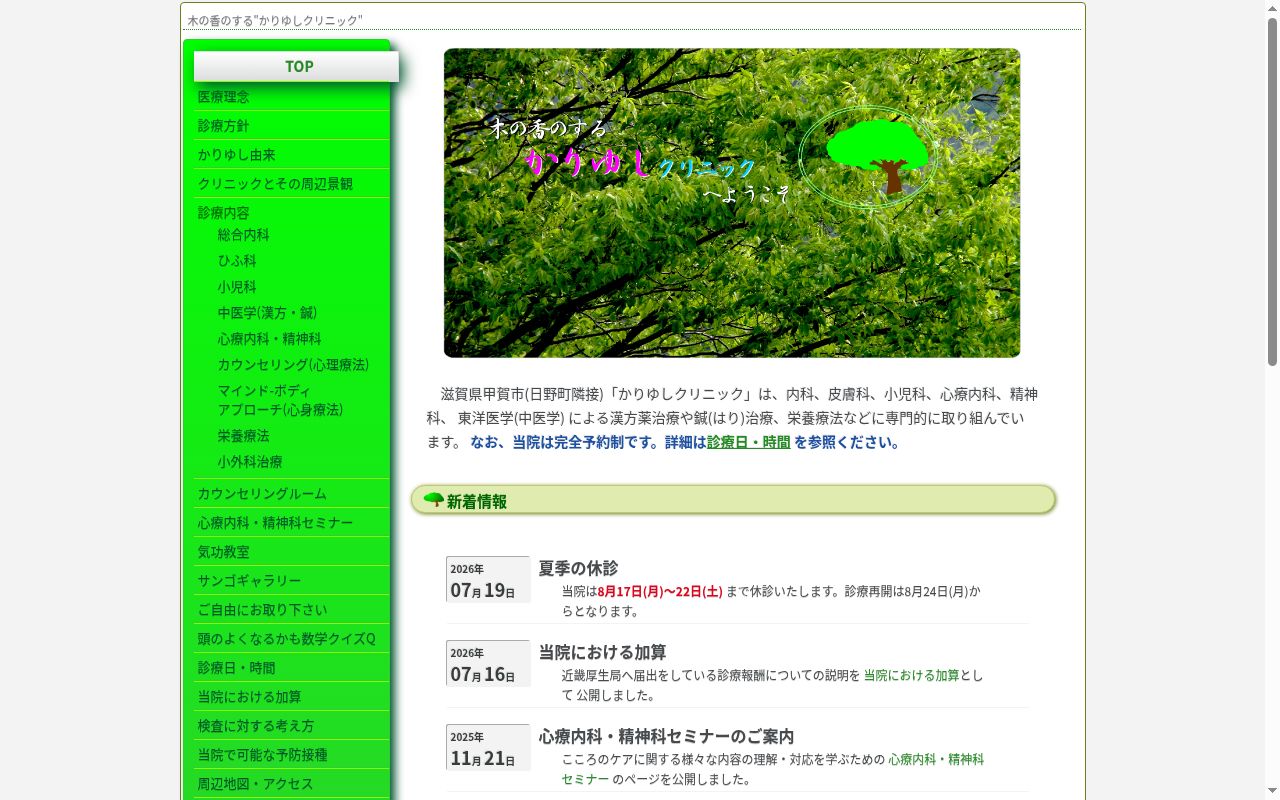Open the 小児科 sub-item
This screenshot has width=1280, height=800.
(x=237, y=287)
